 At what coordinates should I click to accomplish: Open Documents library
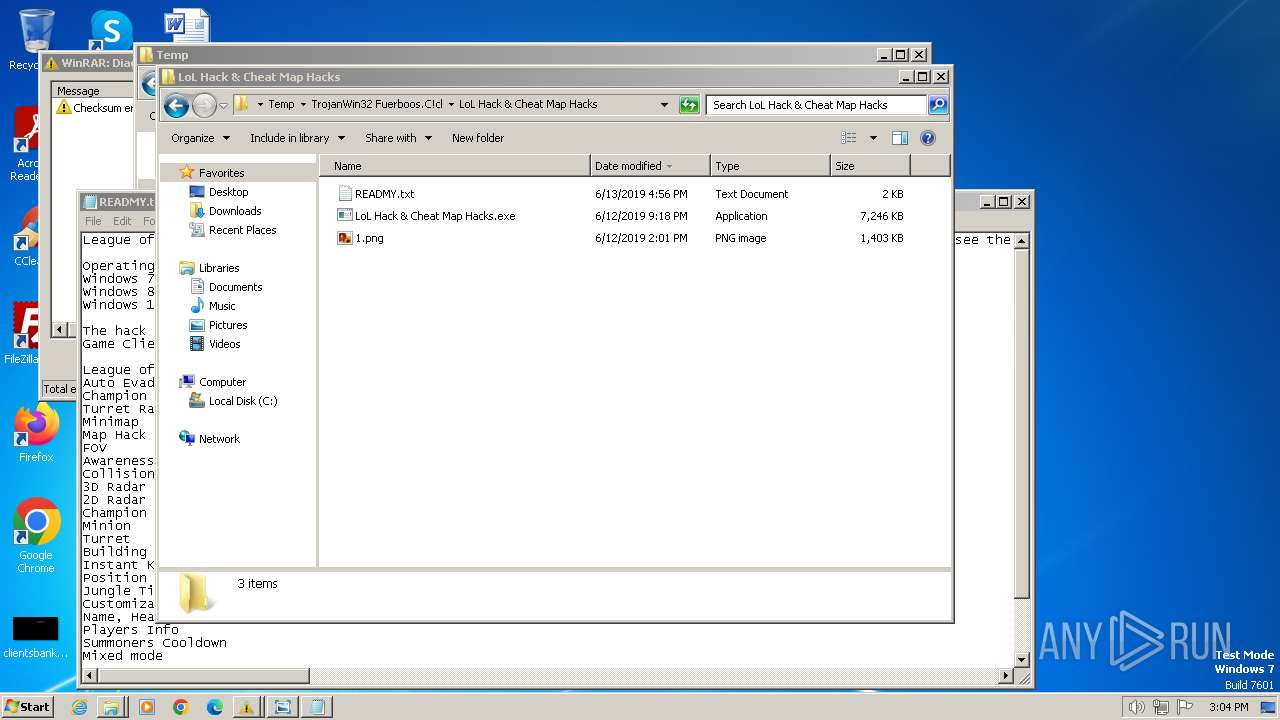pyautogui.click(x=235, y=287)
